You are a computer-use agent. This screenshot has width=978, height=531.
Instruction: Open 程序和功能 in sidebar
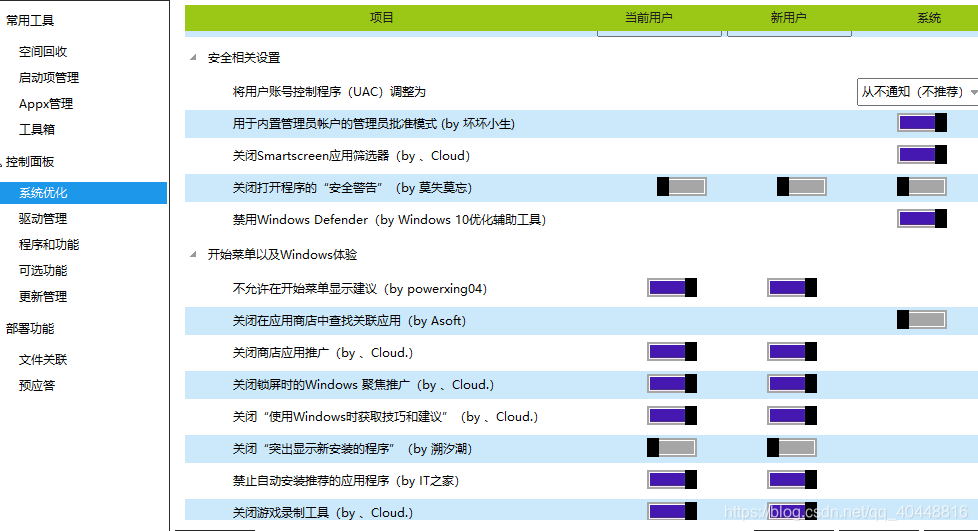49,245
